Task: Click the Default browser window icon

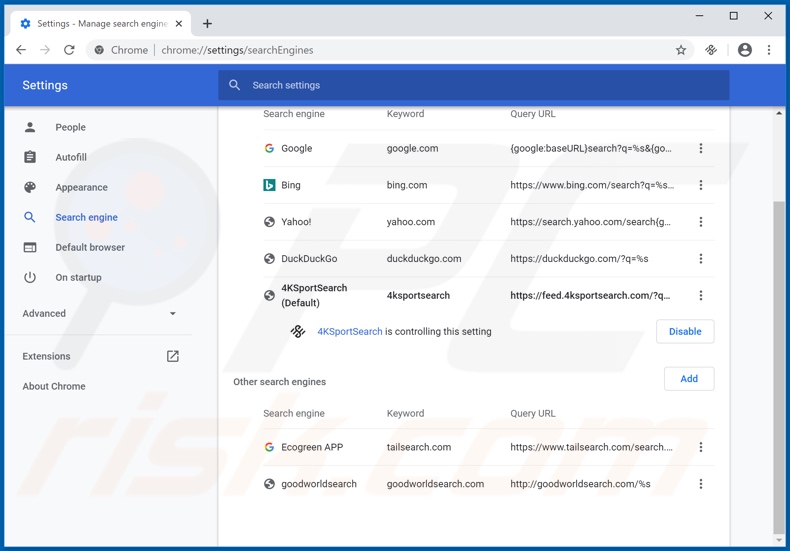Action: pyautogui.click(x=30, y=247)
